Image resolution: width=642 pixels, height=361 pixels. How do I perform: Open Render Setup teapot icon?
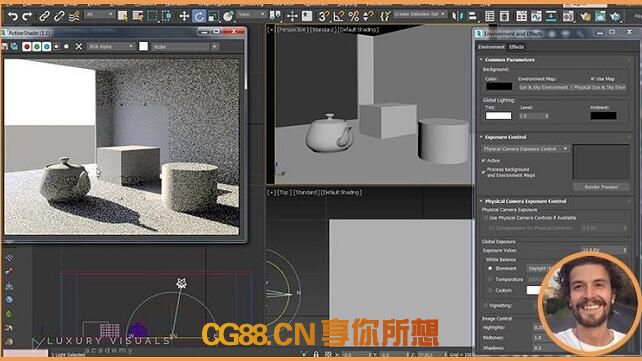click(585, 16)
